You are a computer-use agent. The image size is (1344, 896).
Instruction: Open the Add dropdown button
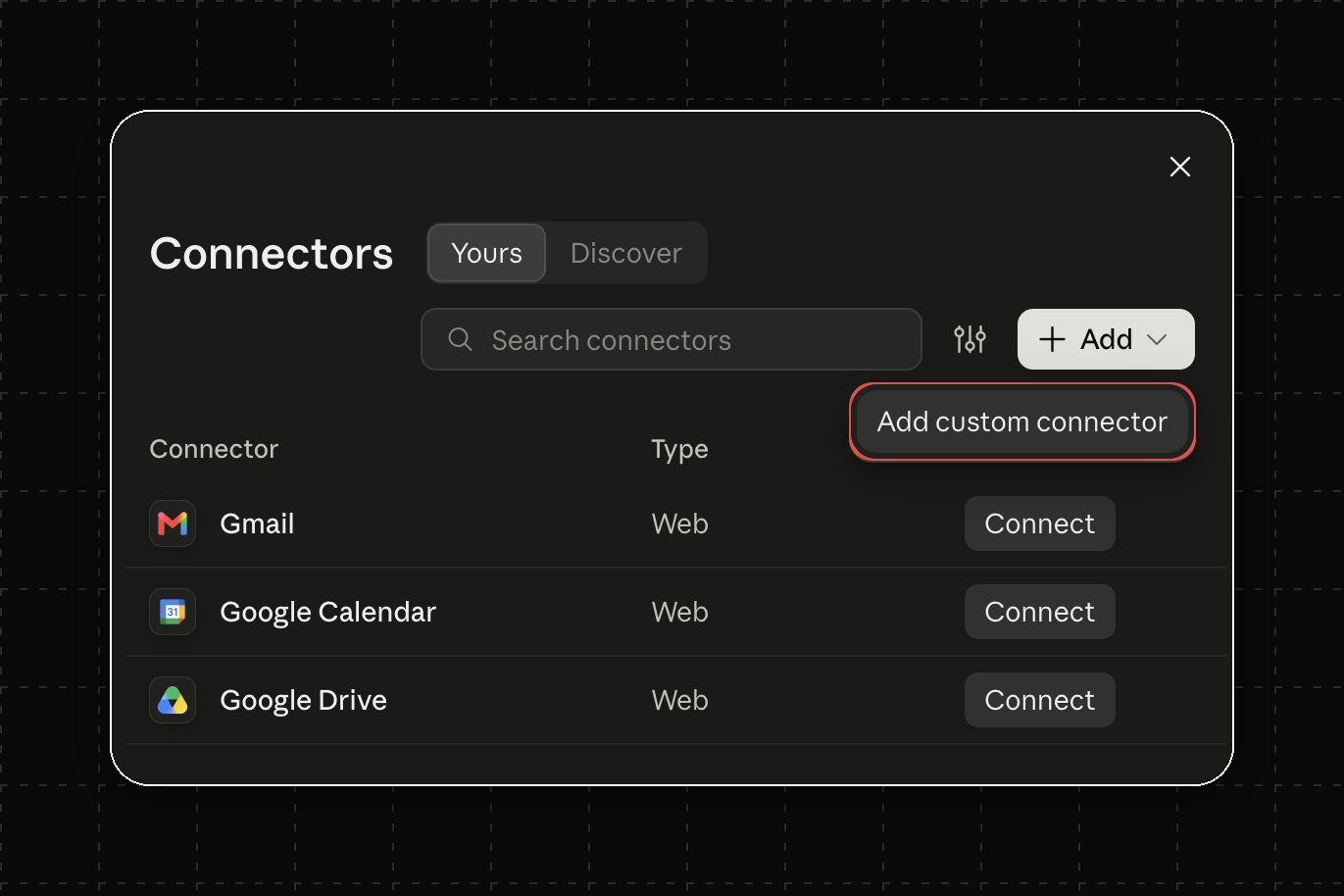pyautogui.click(x=1106, y=339)
